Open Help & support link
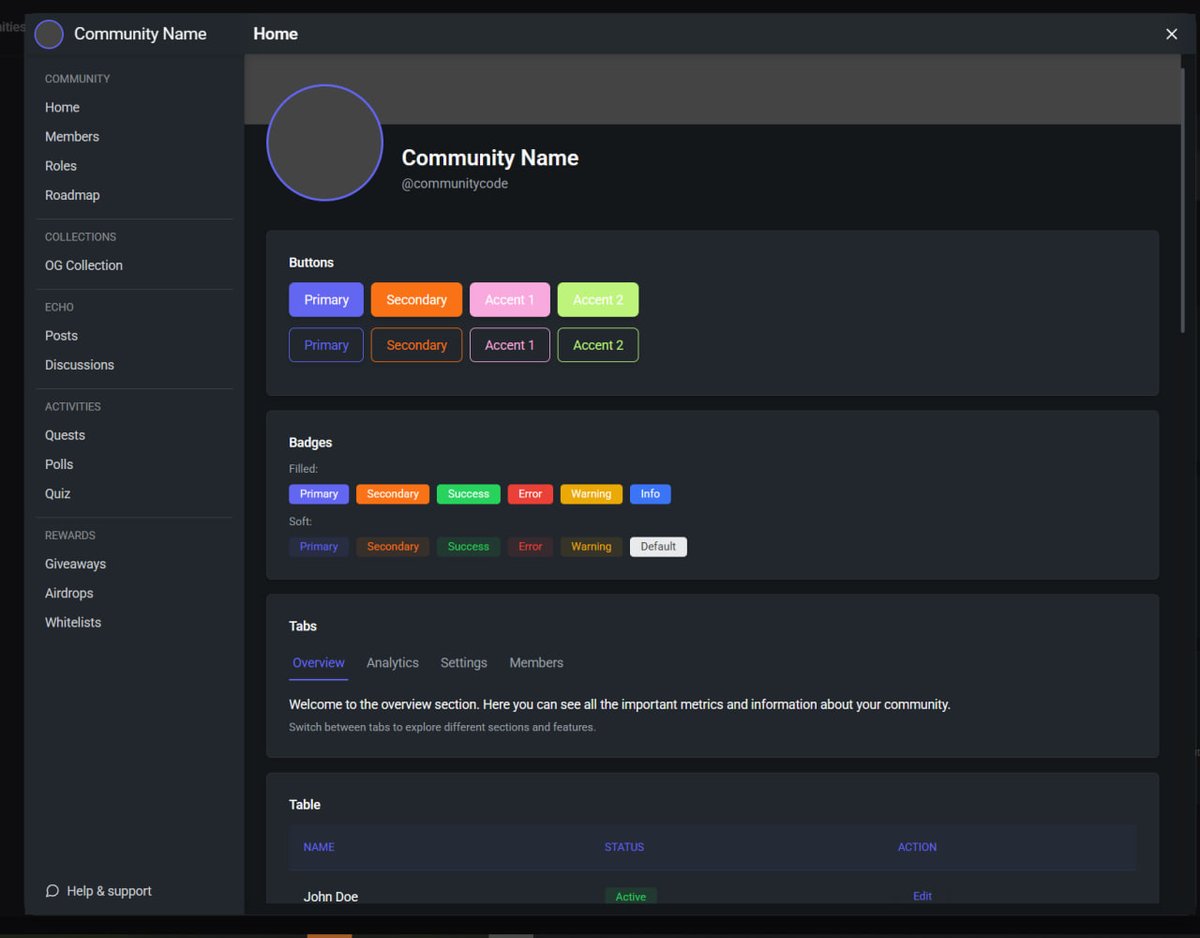Screen dimensions: 1200x938 [x=99, y=891]
